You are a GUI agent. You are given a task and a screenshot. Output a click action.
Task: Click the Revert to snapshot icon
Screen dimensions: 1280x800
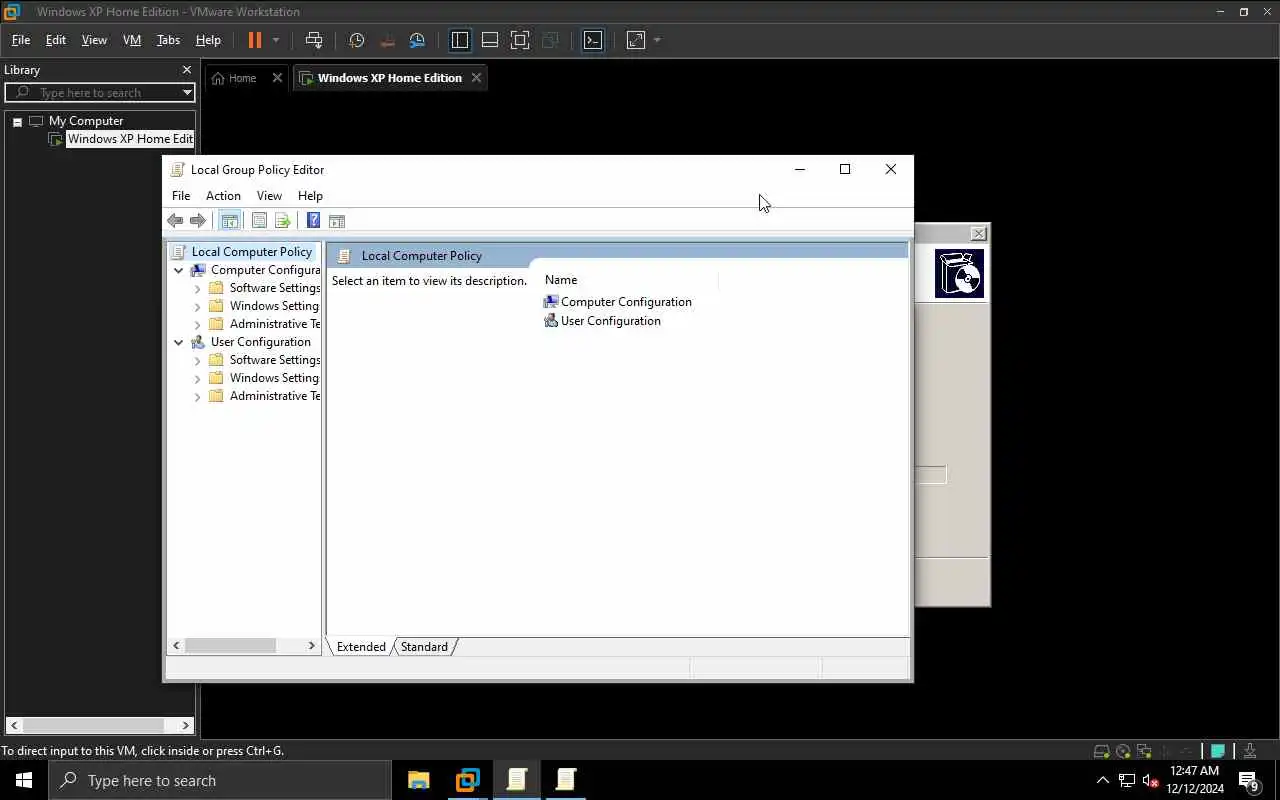(x=387, y=40)
